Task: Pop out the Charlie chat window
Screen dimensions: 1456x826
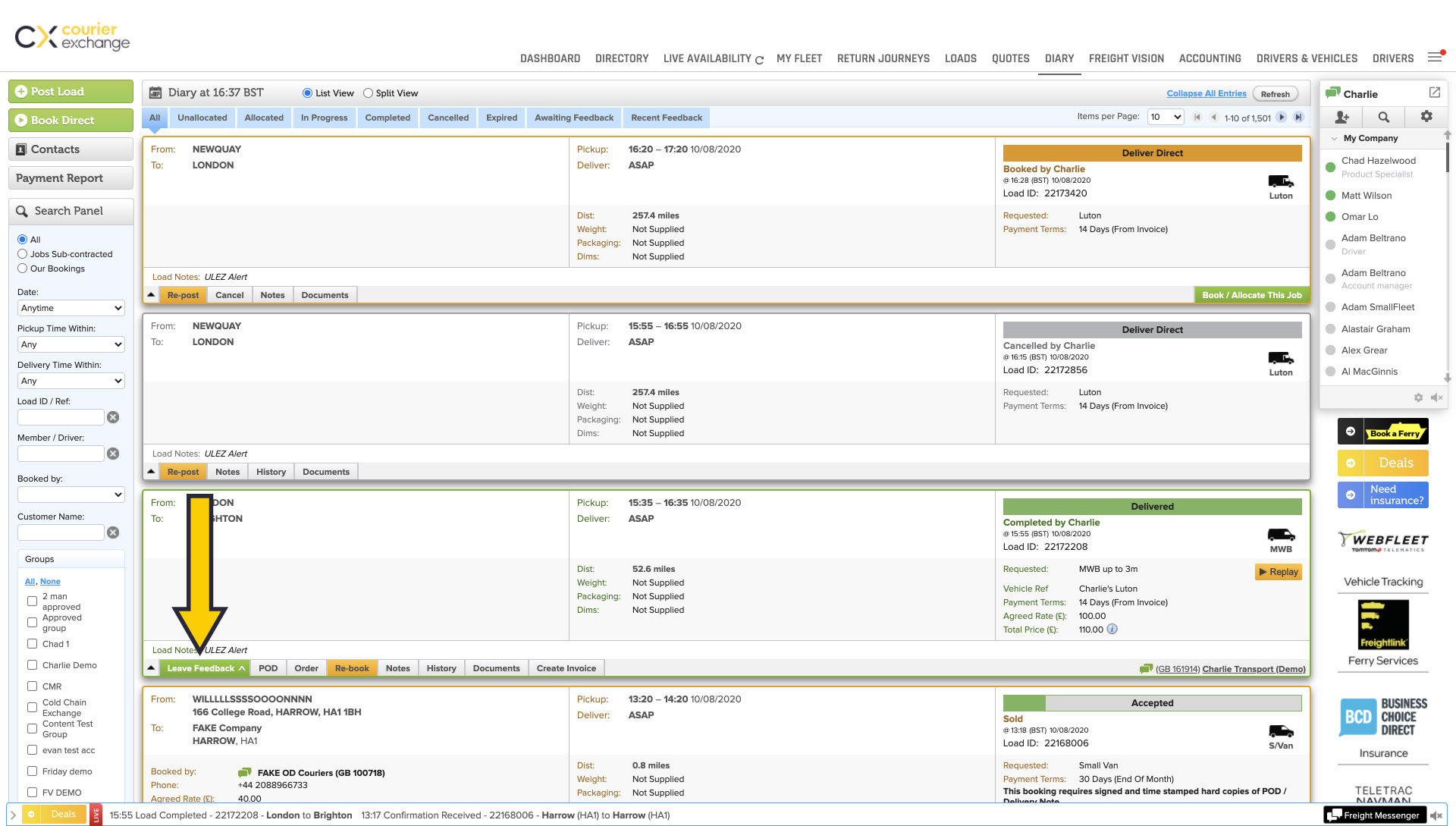Action: click(x=1434, y=93)
